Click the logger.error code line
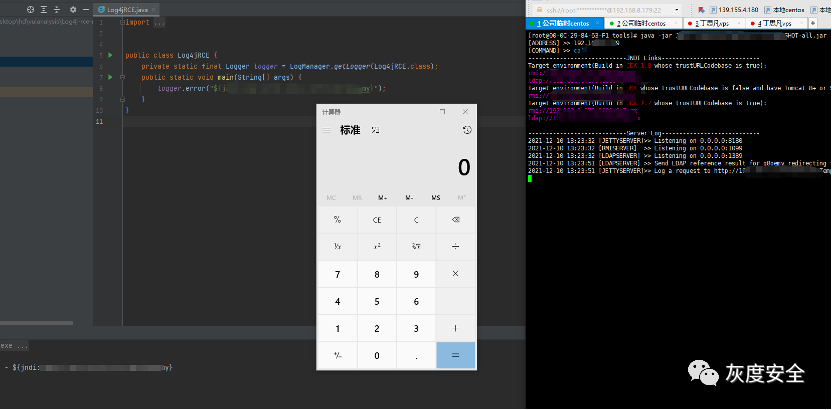 click(x=272, y=88)
